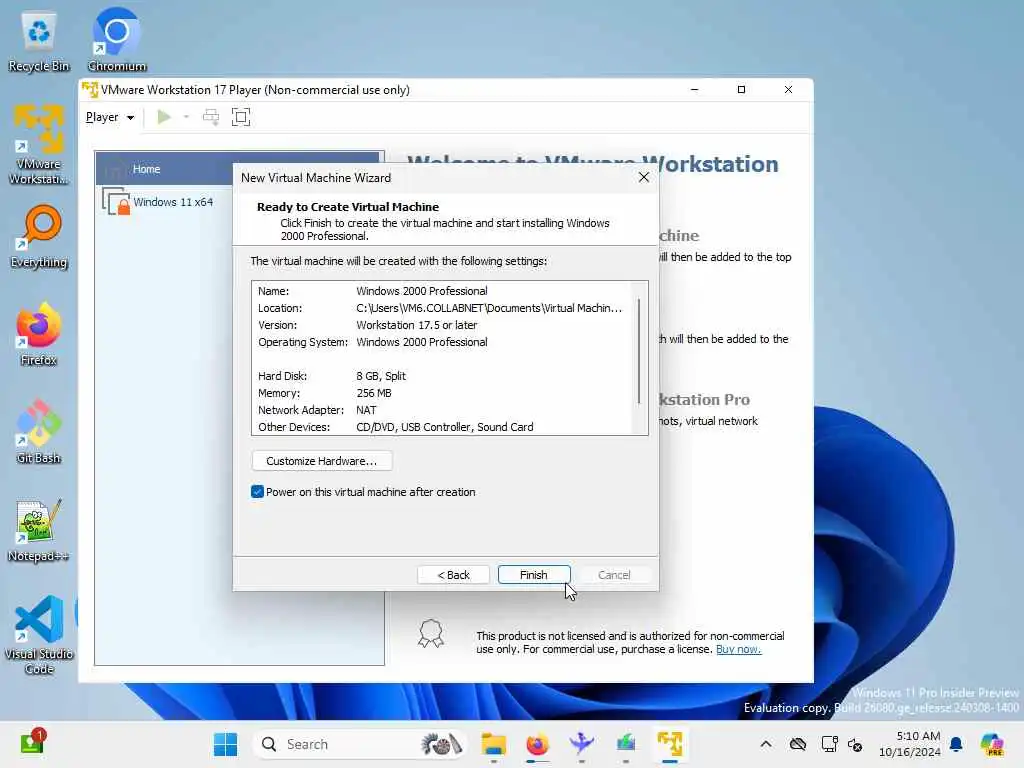
Task: Open the Everything search desktop shortcut
Action: tap(39, 236)
